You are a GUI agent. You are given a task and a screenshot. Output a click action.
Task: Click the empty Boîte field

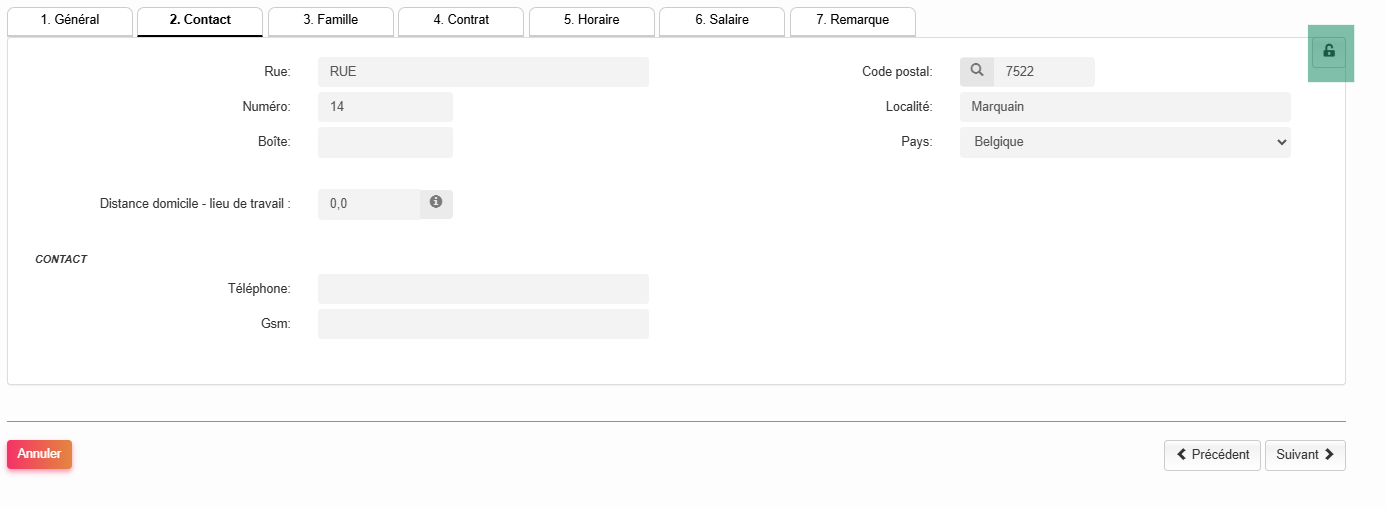pyautogui.click(x=385, y=142)
